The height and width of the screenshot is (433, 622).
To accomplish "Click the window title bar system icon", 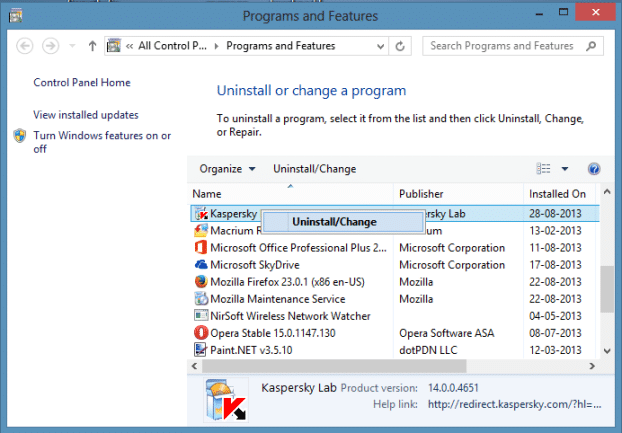I will pyautogui.click(x=15, y=16).
